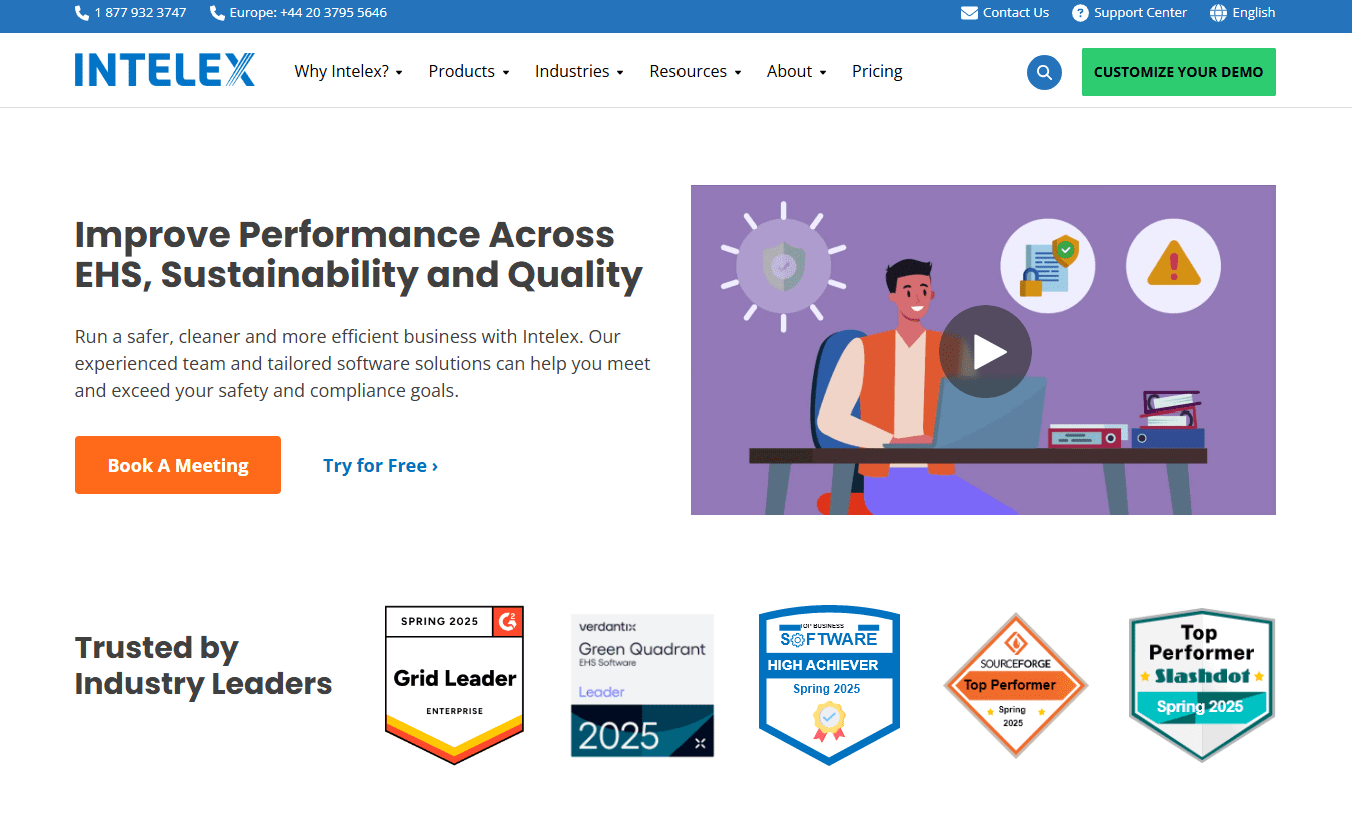This screenshot has height=822, width=1352.
Task: Expand the Products dropdown menu
Action: tap(469, 71)
